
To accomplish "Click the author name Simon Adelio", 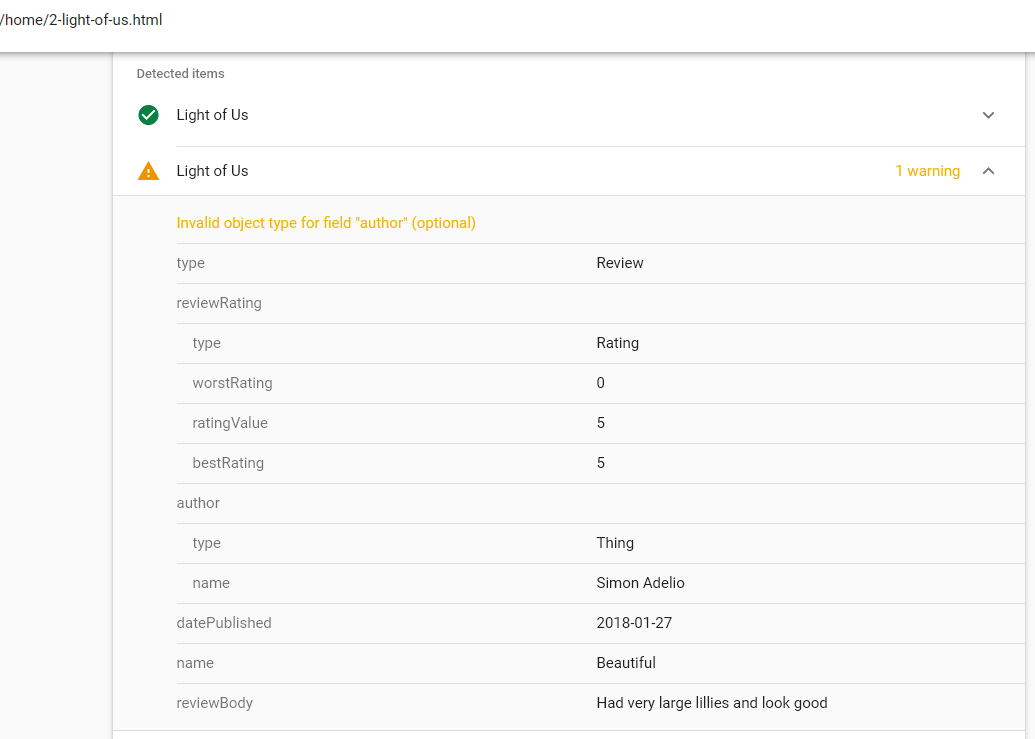I will pyautogui.click(x=640, y=583).
